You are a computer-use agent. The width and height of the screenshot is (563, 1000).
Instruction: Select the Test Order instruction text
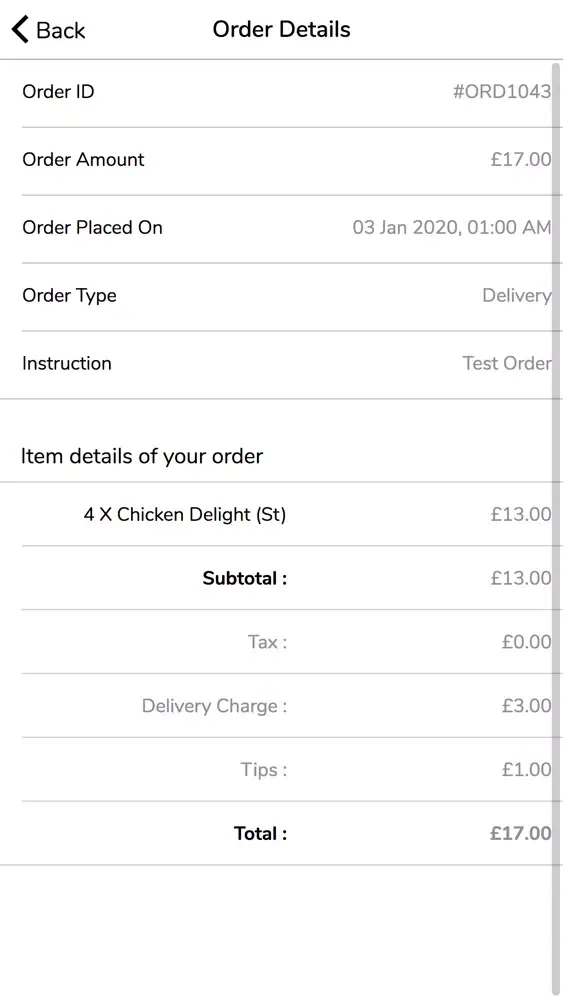(507, 363)
